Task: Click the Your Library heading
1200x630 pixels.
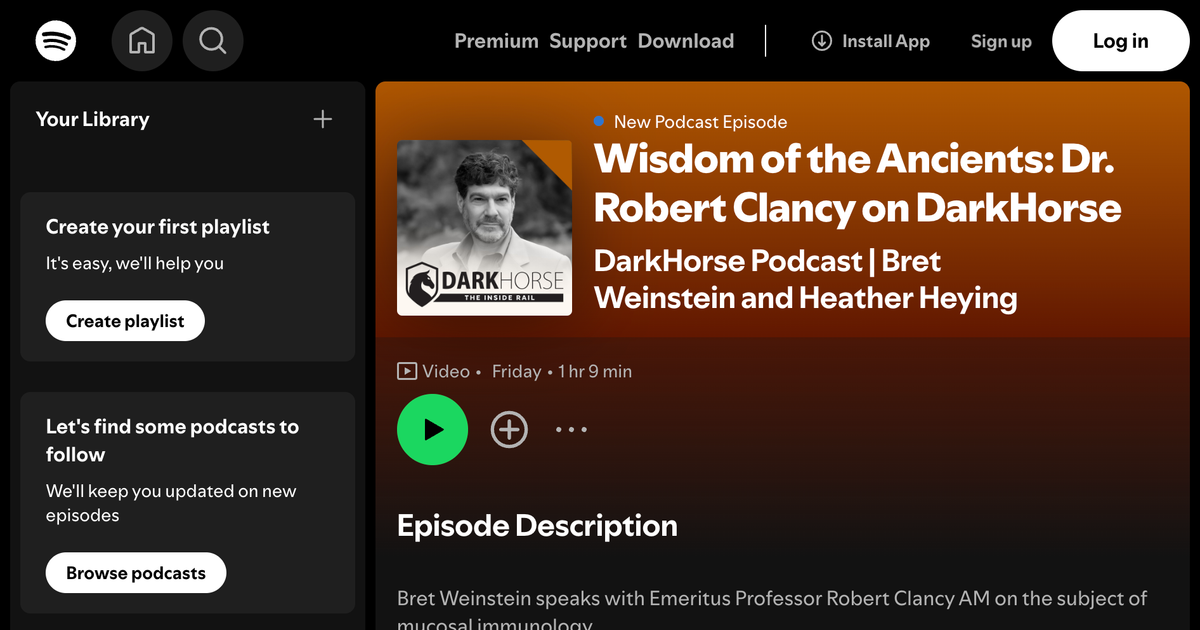Action: 92,119
